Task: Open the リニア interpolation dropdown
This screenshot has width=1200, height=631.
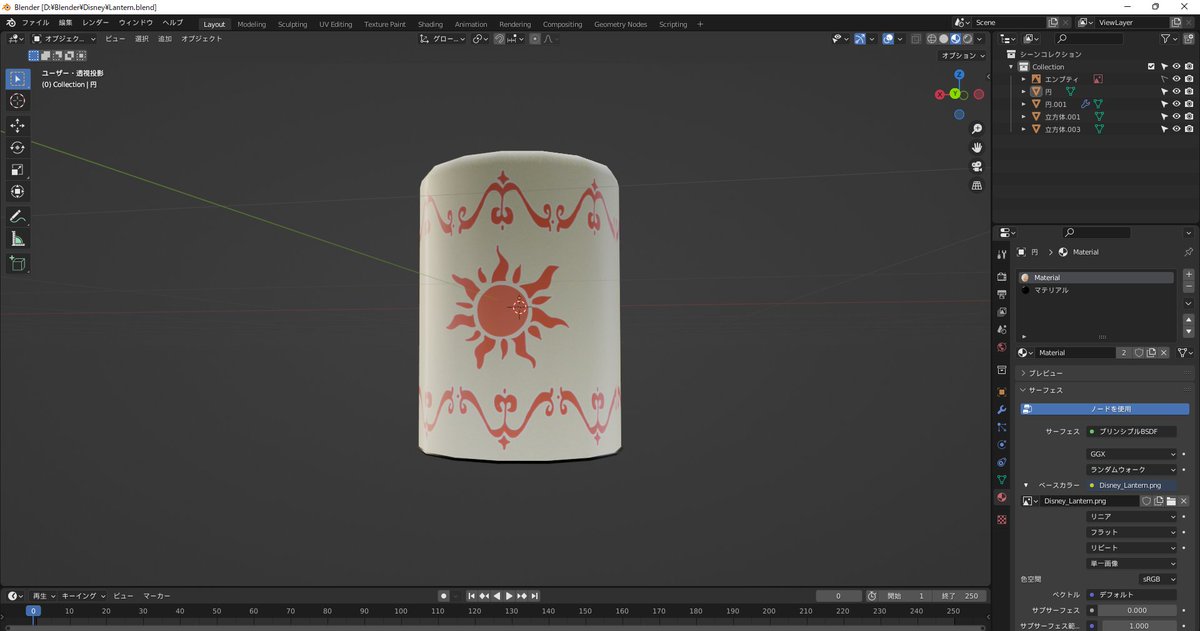Action: coord(1132,516)
